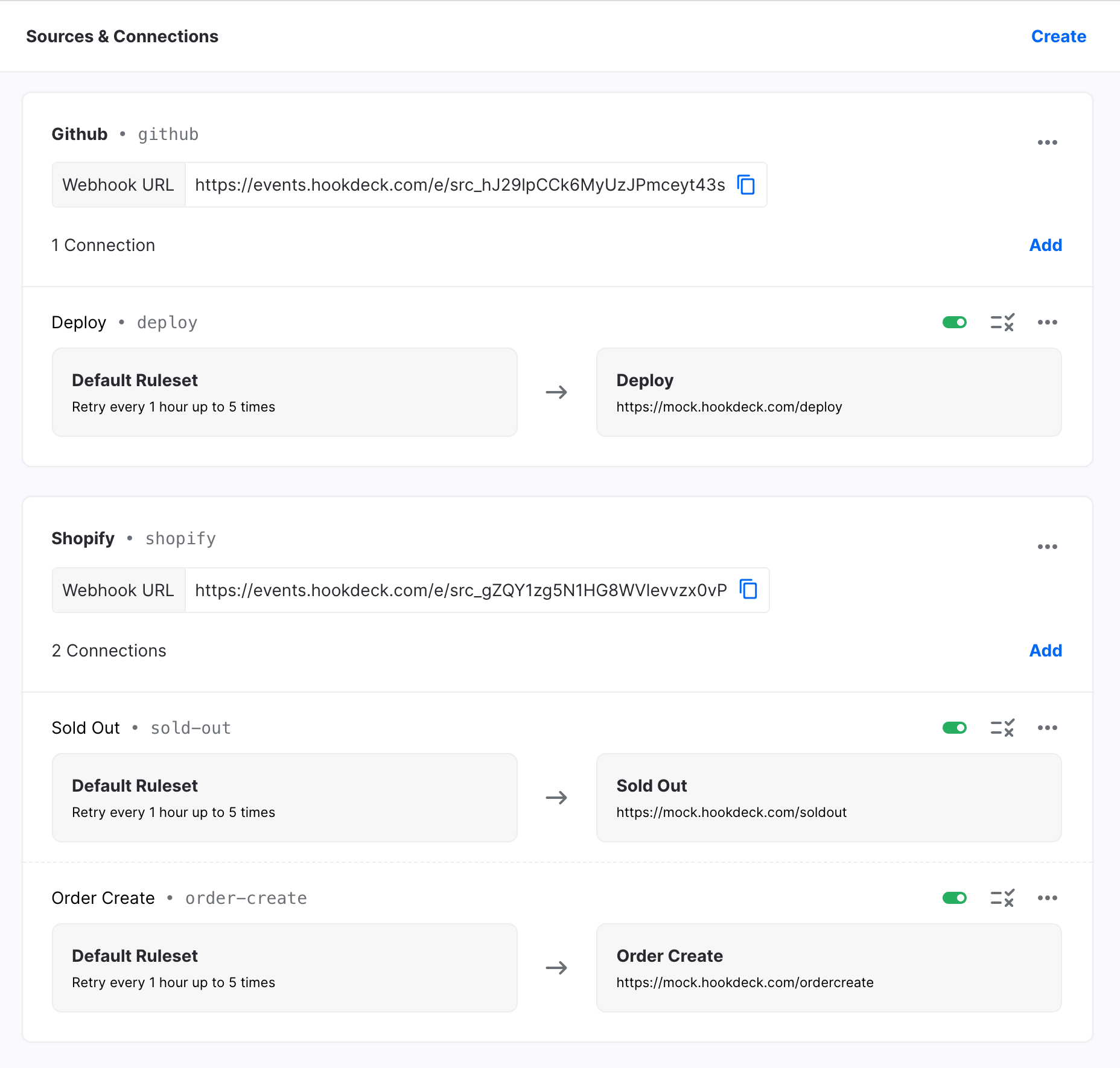Copy the Shopify webhook URL

tap(748, 590)
